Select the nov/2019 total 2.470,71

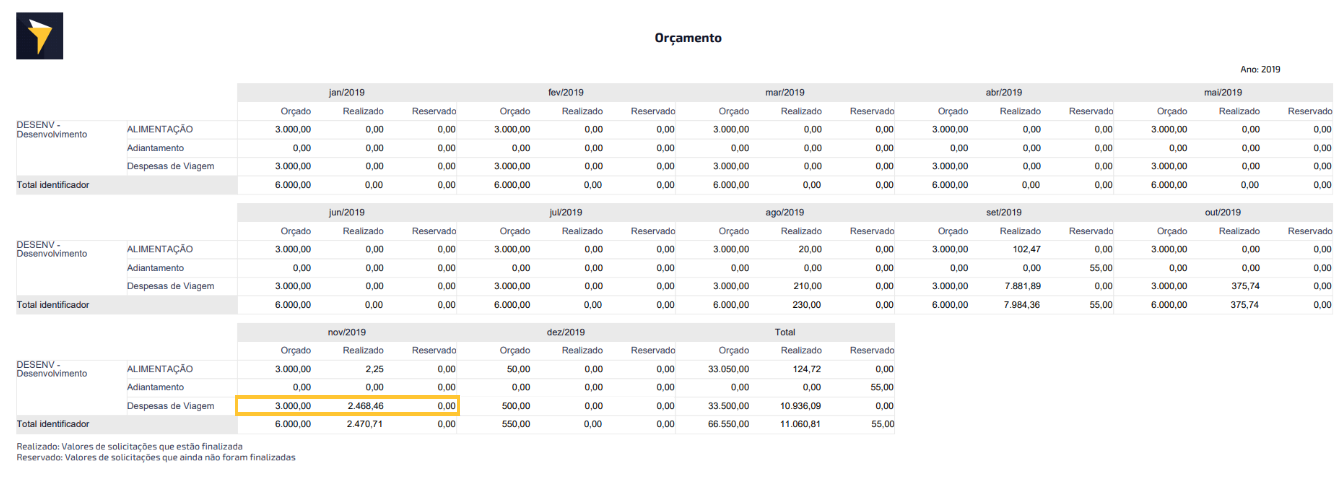pyautogui.click(x=366, y=424)
